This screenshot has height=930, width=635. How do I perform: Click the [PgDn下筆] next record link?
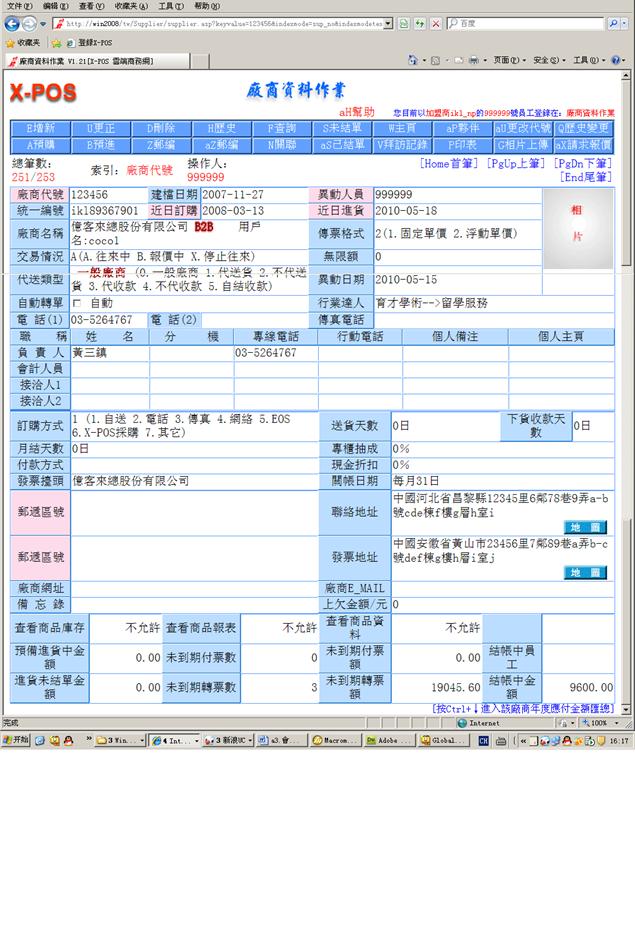pyautogui.click(x=586, y=163)
